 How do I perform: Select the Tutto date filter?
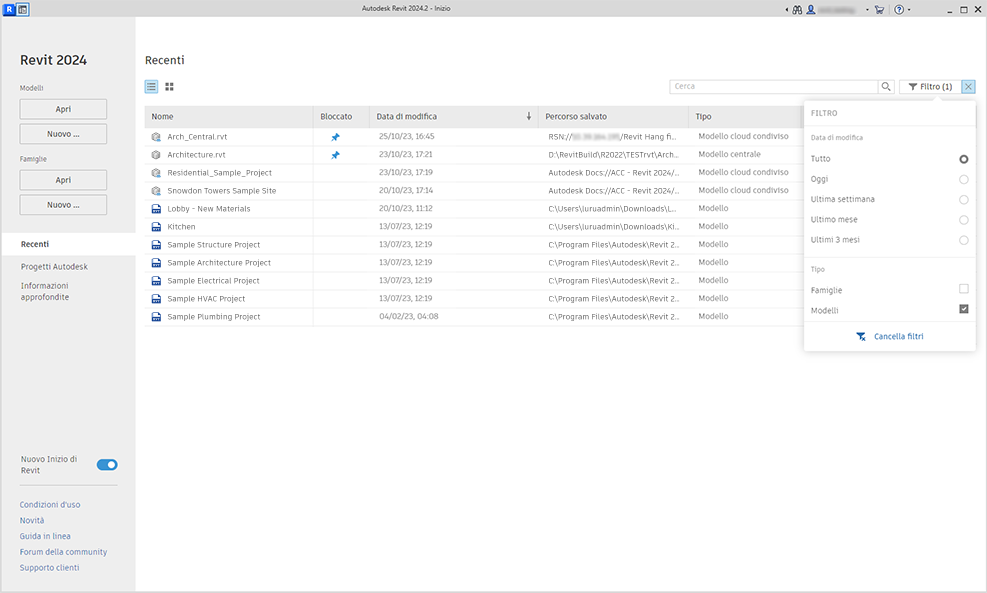click(963, 159)
